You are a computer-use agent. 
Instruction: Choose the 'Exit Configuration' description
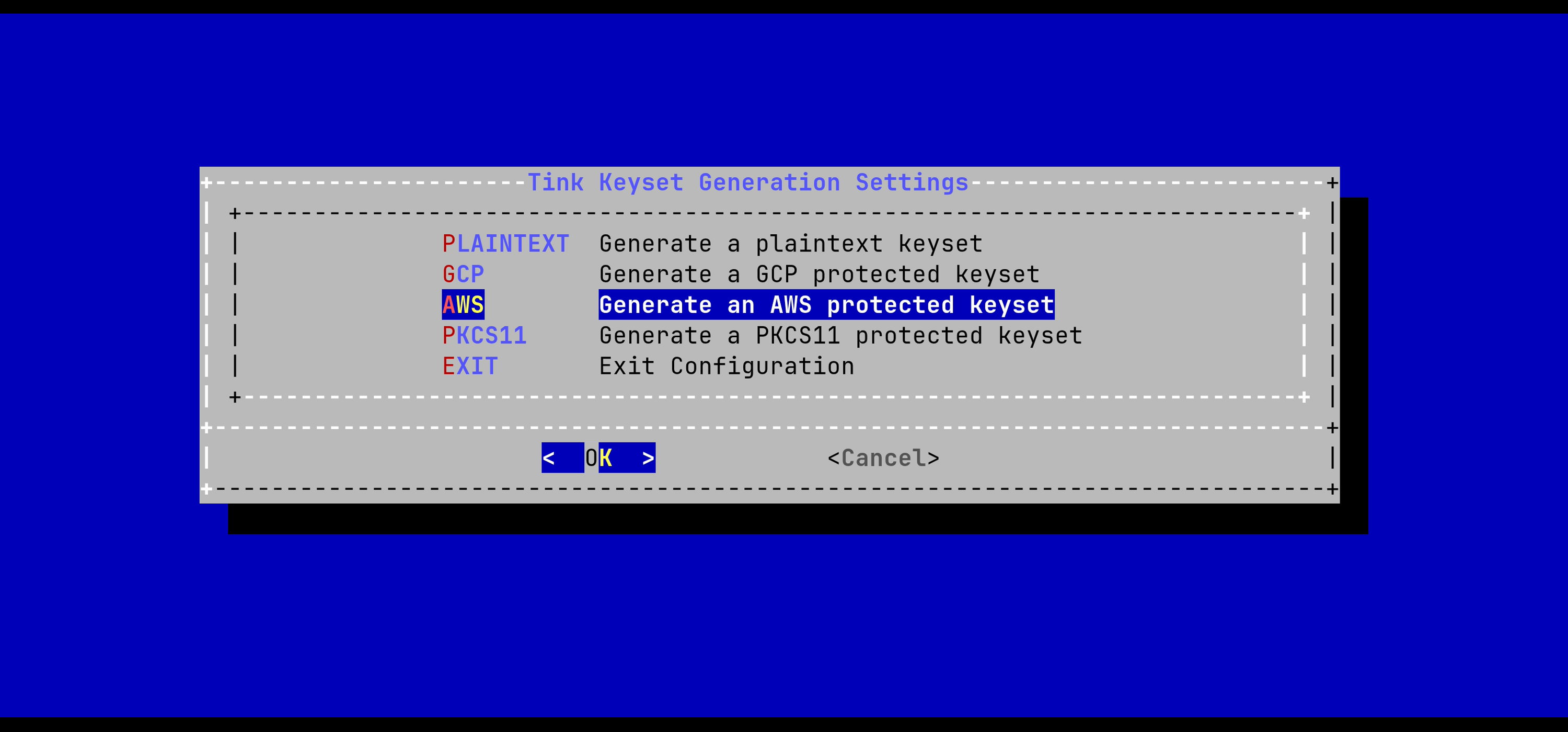727,366
